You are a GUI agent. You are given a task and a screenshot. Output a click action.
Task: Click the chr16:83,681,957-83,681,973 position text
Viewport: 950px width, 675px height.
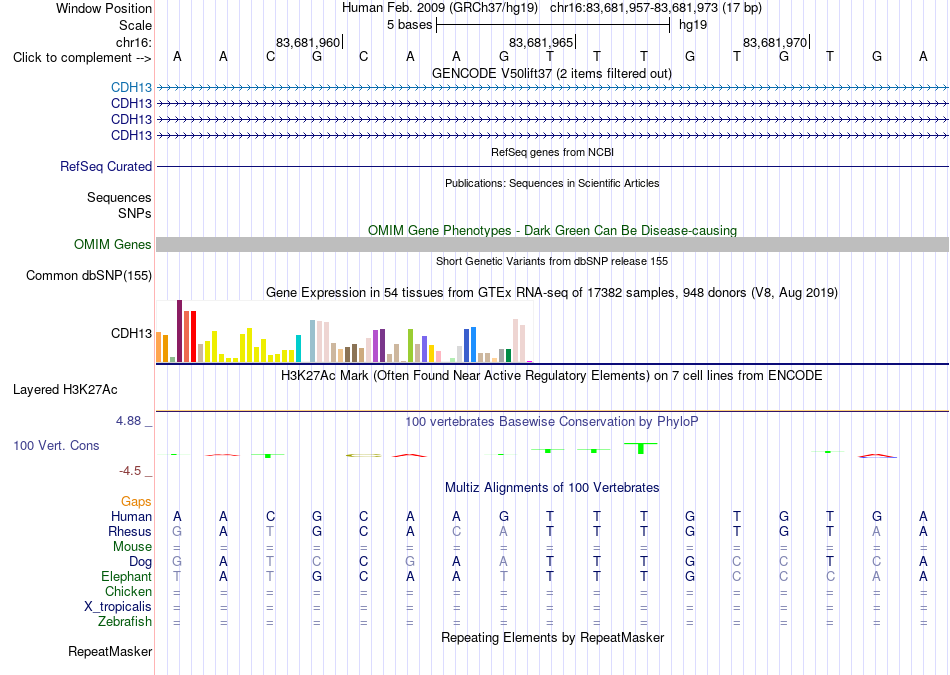point(656,8)
